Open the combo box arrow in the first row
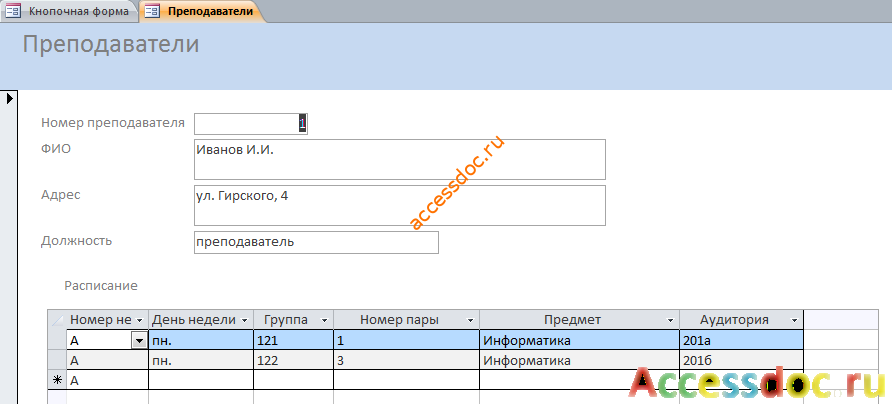This screenshot has height=404, width=892. [x=139, y=341]
